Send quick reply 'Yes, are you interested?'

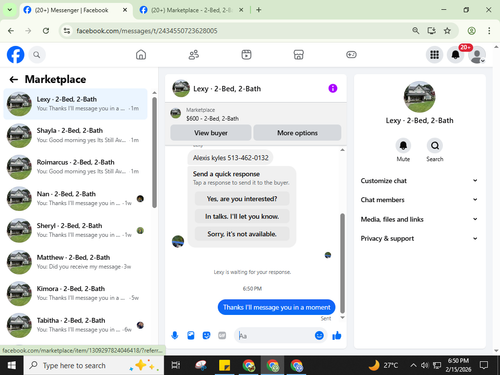pos(242,199)
